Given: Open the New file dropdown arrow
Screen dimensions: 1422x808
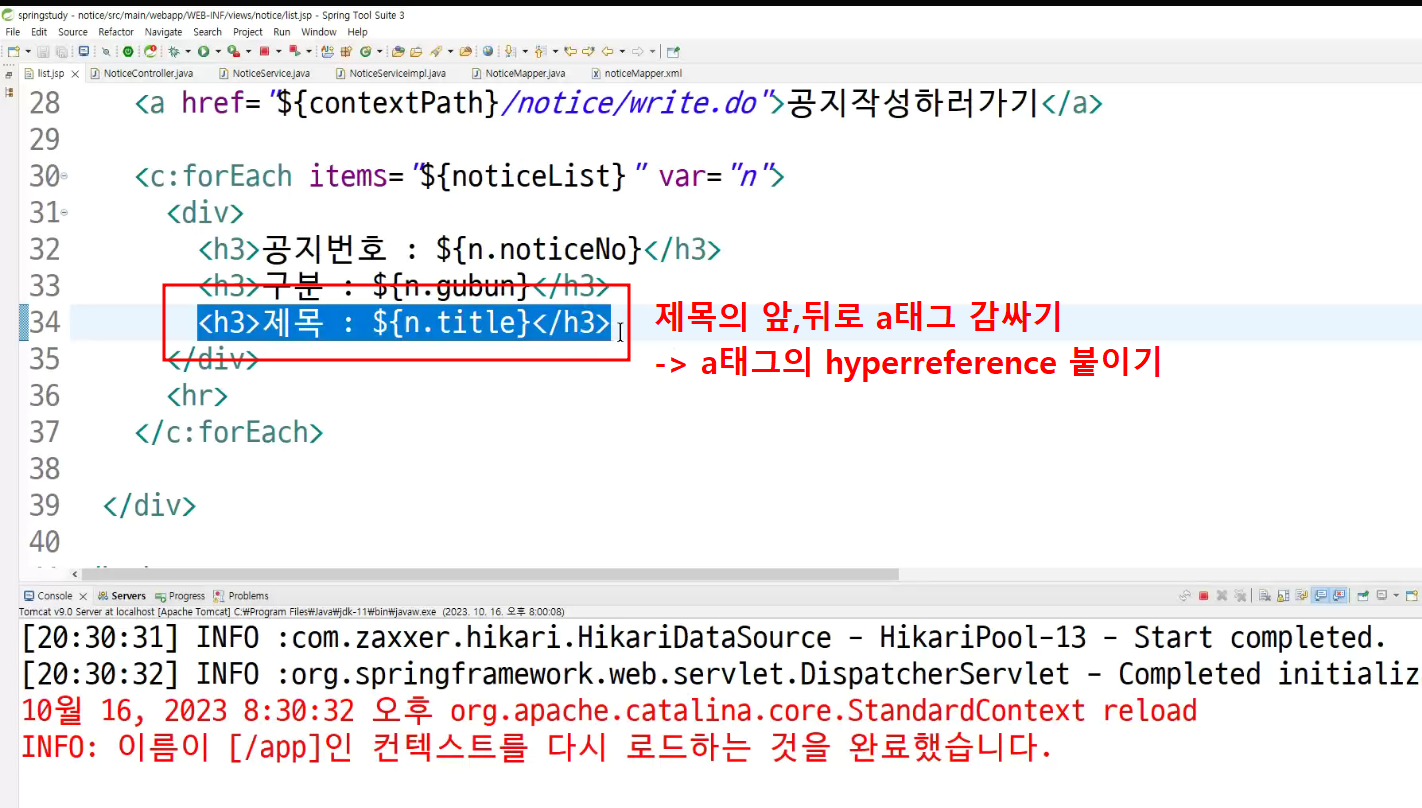Looking at the screenshot, I should click(x=28, y=51).
